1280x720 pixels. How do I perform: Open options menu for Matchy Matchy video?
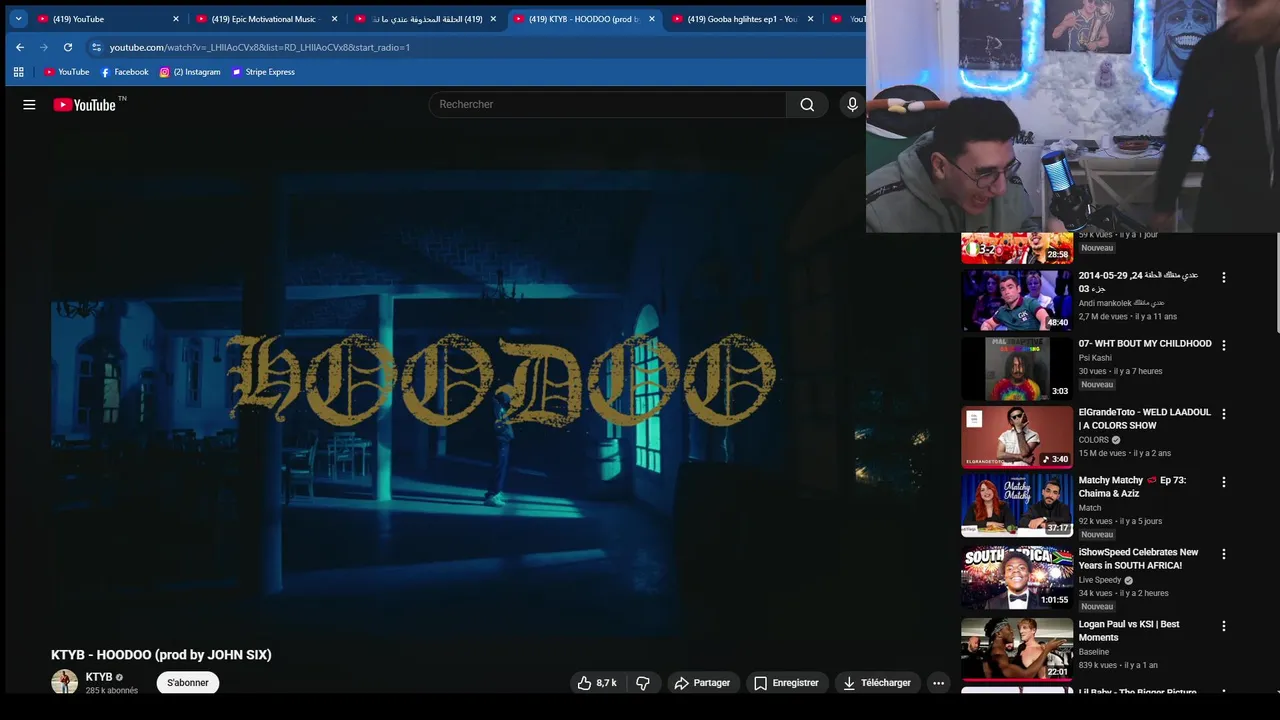coord(1223,482)
